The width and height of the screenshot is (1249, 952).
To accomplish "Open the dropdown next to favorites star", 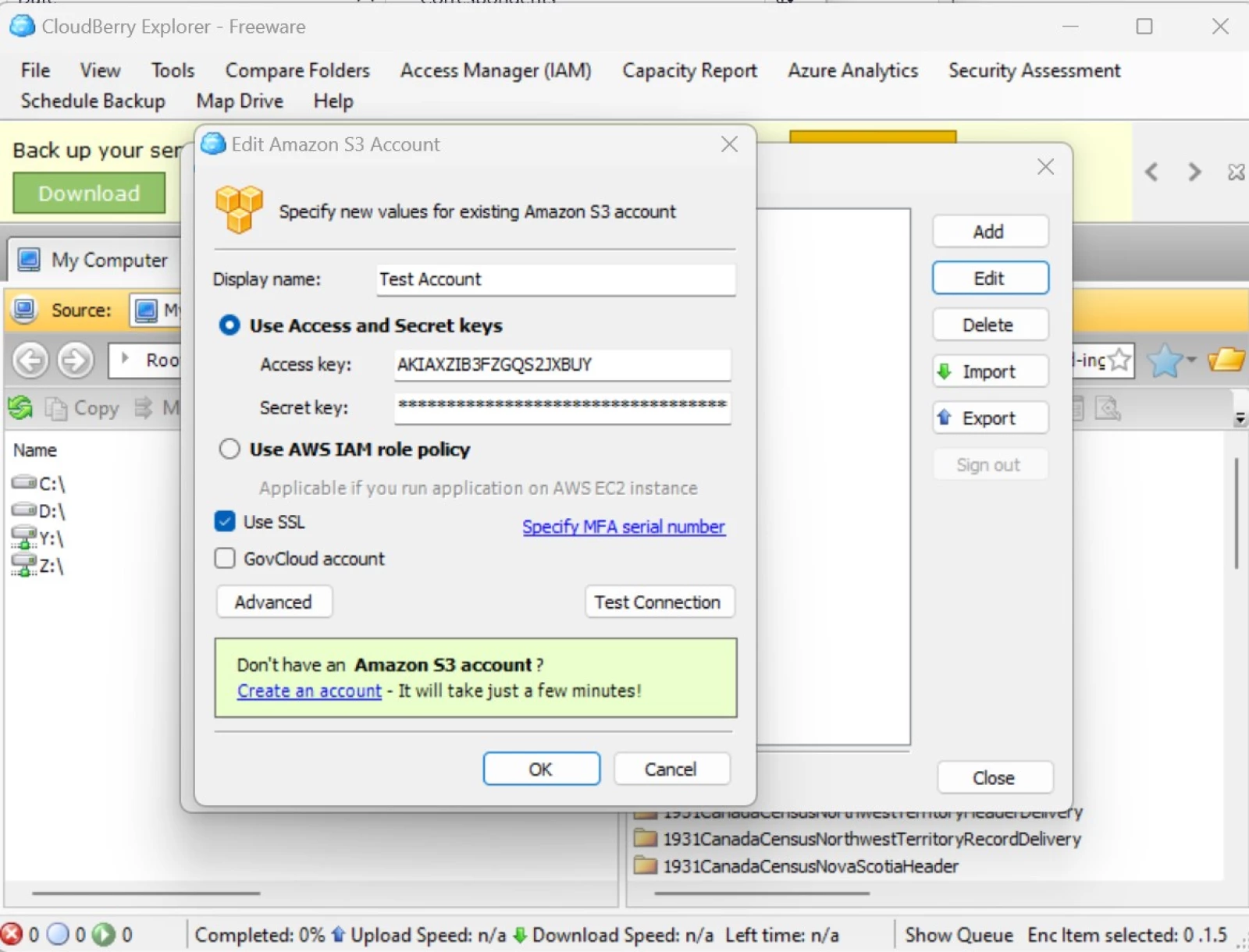I will tap(1191, 360).
